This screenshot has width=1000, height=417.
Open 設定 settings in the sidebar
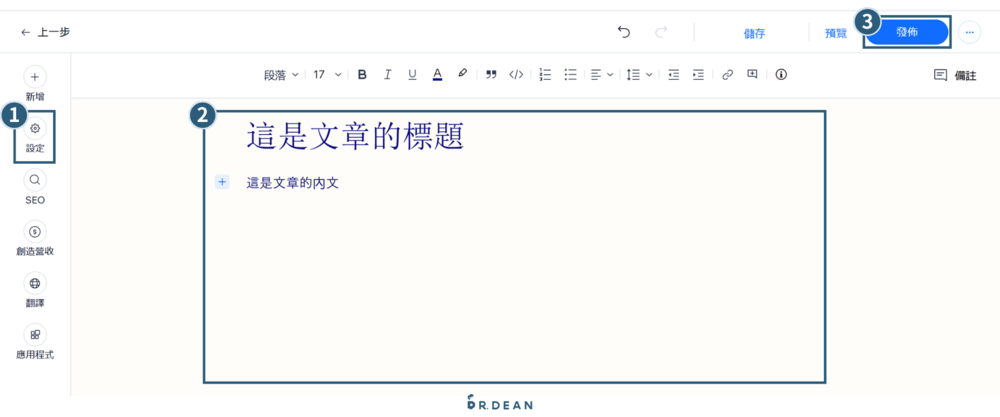(x=35, y=136)
